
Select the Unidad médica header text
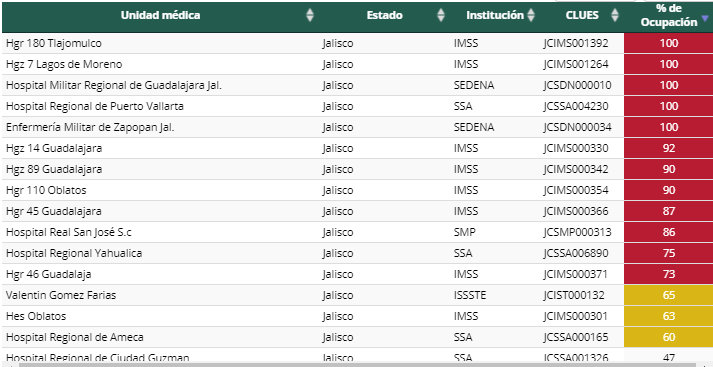[161, 15]
